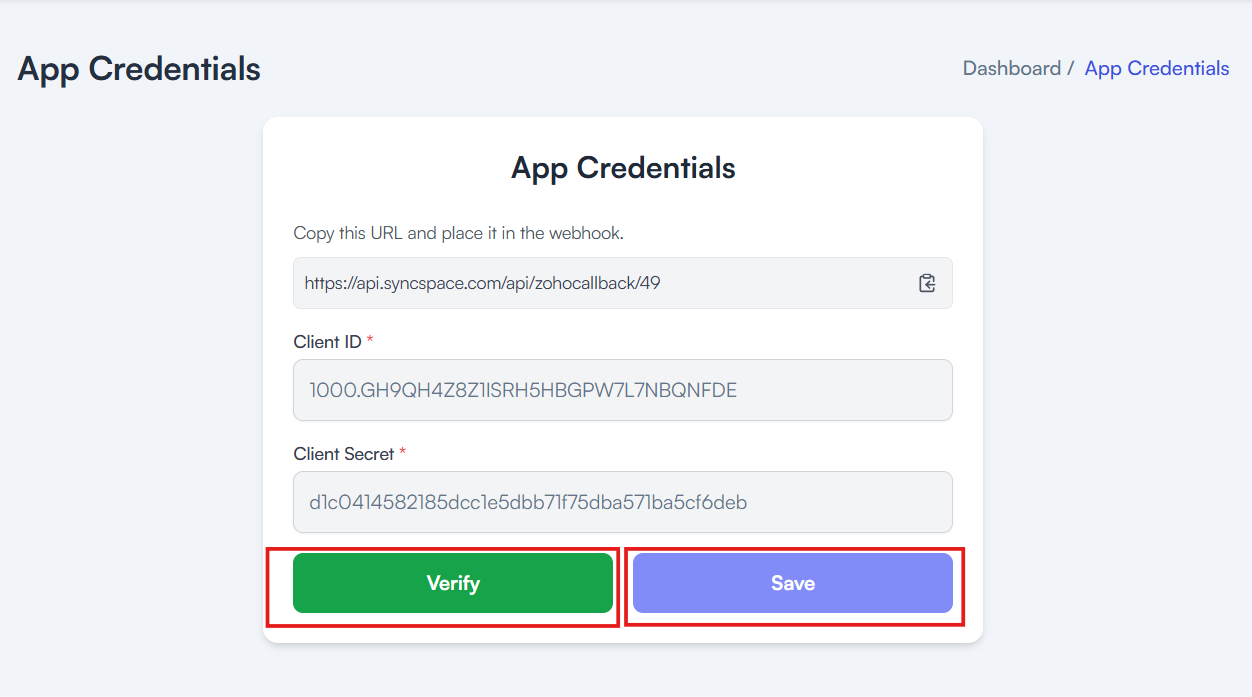Copy the webhook URL with clipboard icon
The width and height of the screenshot is (1252, 697).
coord(927,283)
